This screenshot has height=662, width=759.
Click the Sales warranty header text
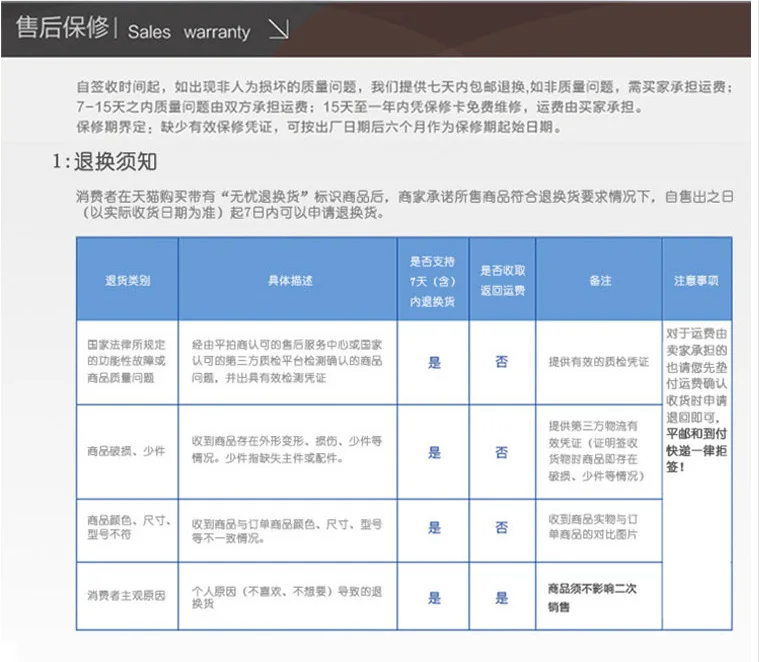pos(189,32)
